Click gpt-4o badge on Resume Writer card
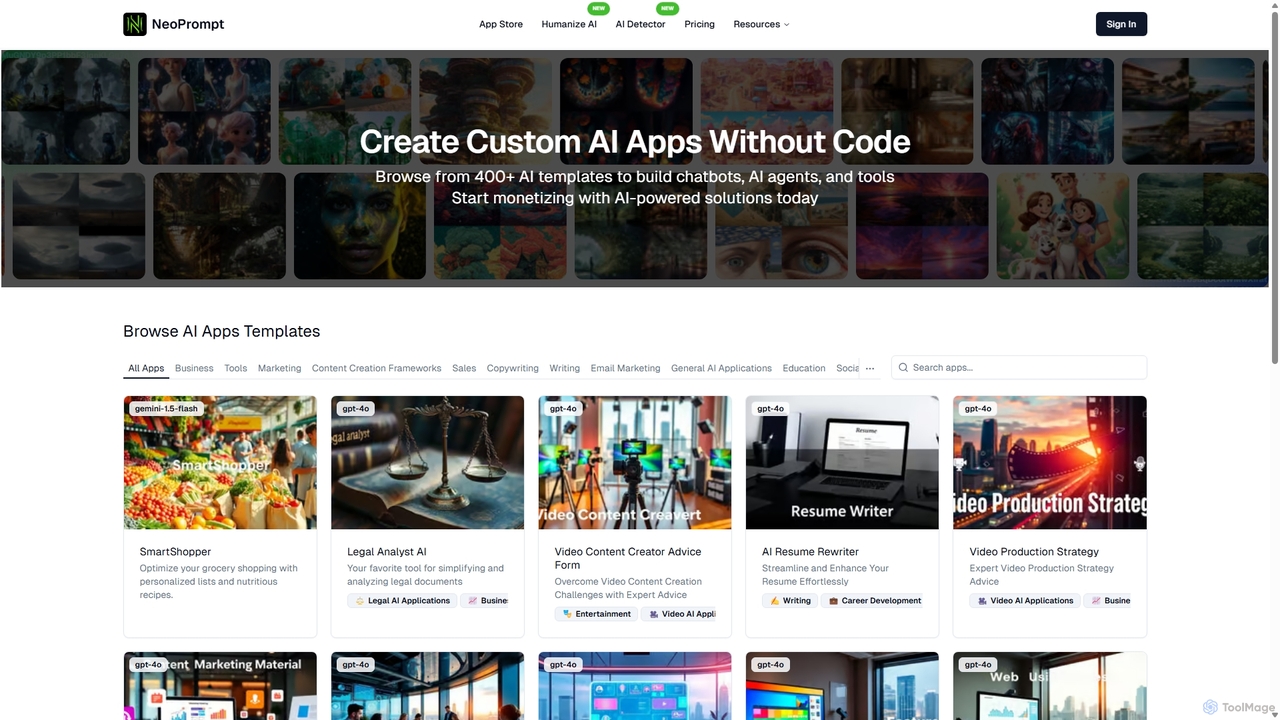 pyautogui.click(x=771, y=408)
